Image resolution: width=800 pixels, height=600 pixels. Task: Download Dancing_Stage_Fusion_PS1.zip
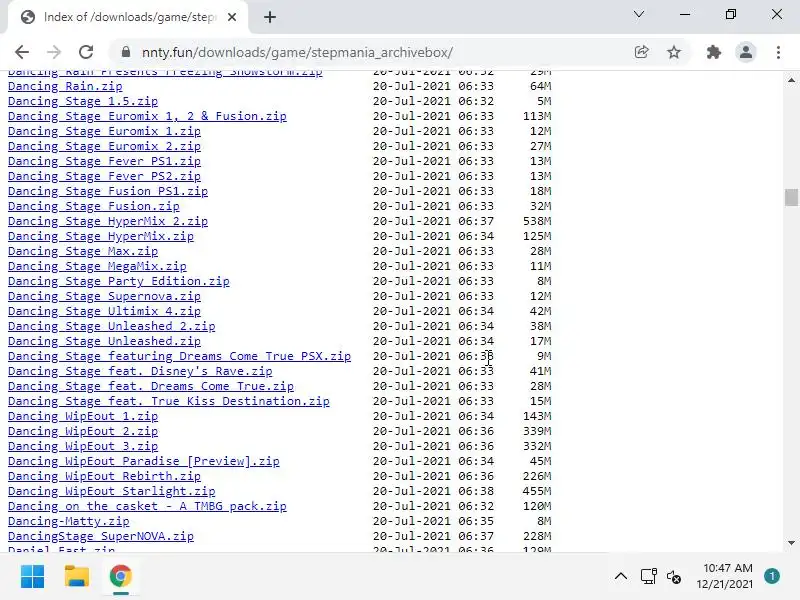click(108, 191)
